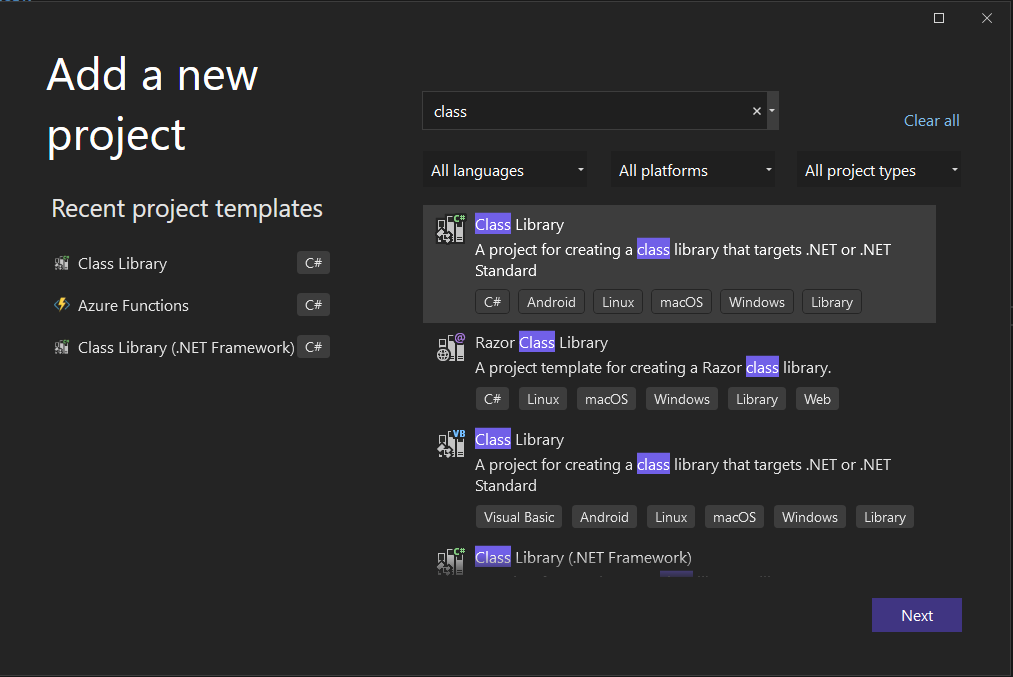The image size is (1013, 677).
Task: Click the Android tag of C# Class Library
Action: pyautogui.click(x=551, y=302)
